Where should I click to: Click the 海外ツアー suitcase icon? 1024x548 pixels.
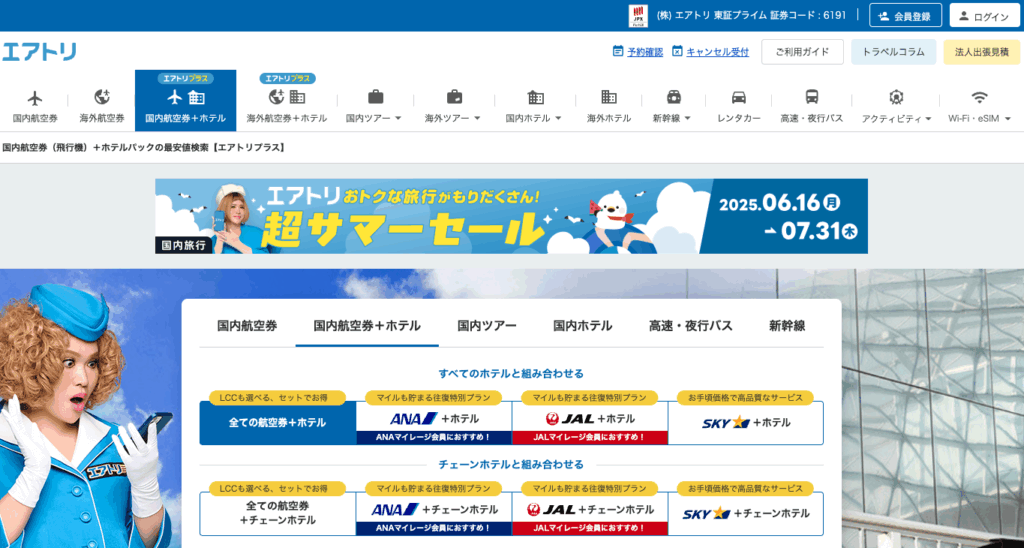455,97
